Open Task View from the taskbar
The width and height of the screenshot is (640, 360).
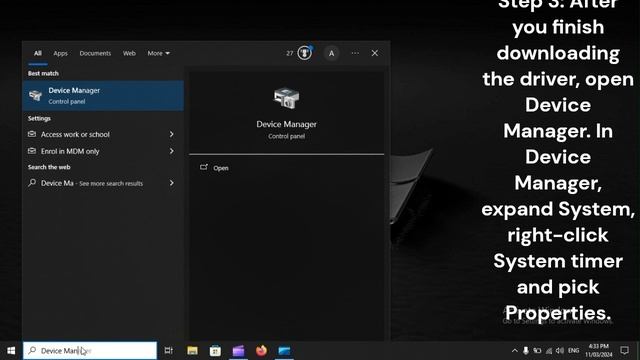point(169,351)
